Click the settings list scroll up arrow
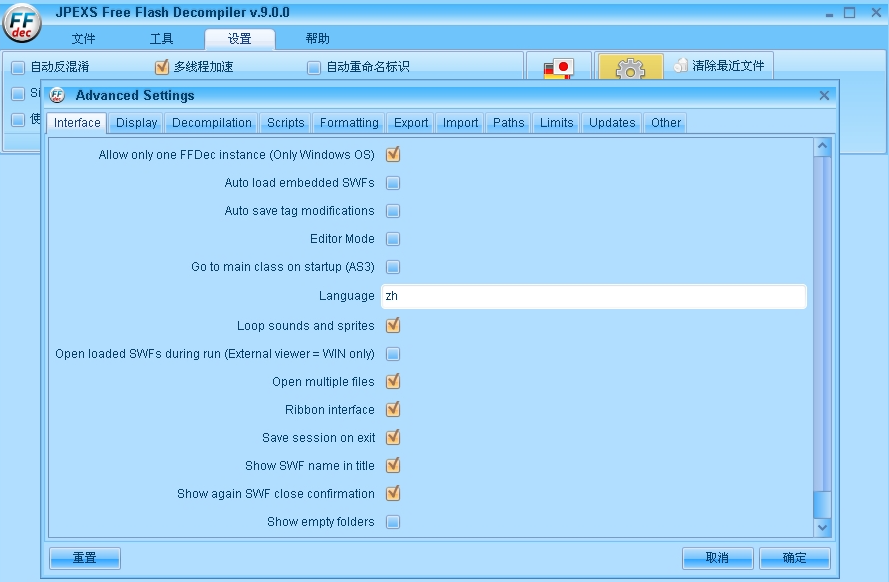 823,147
